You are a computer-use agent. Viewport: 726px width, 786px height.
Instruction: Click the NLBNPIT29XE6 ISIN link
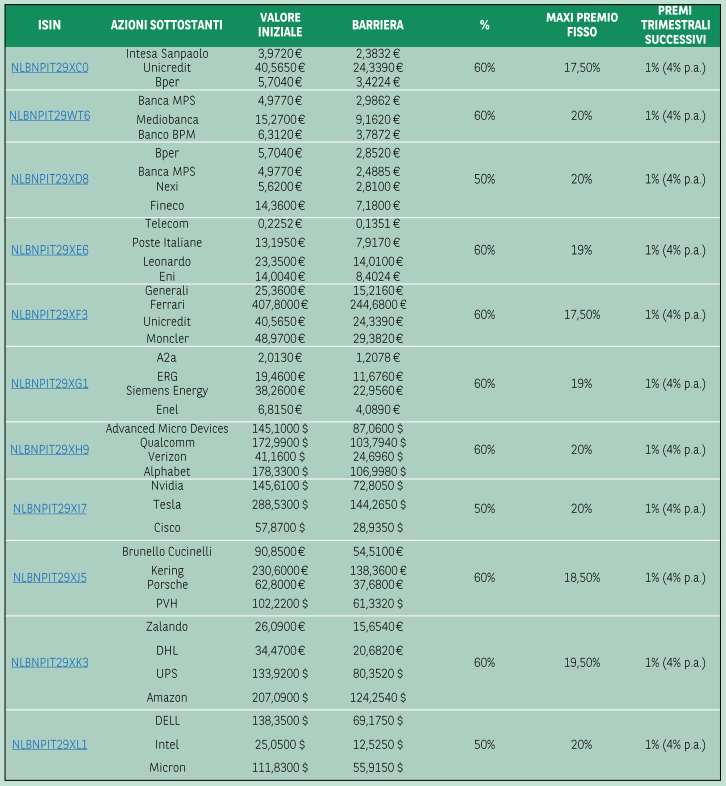tap(50, 250)
